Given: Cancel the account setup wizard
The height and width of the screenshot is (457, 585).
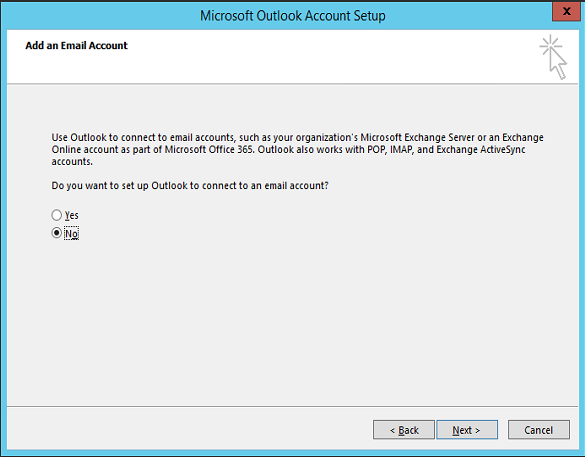Looking at the screenshot, I should coord(538,430).
